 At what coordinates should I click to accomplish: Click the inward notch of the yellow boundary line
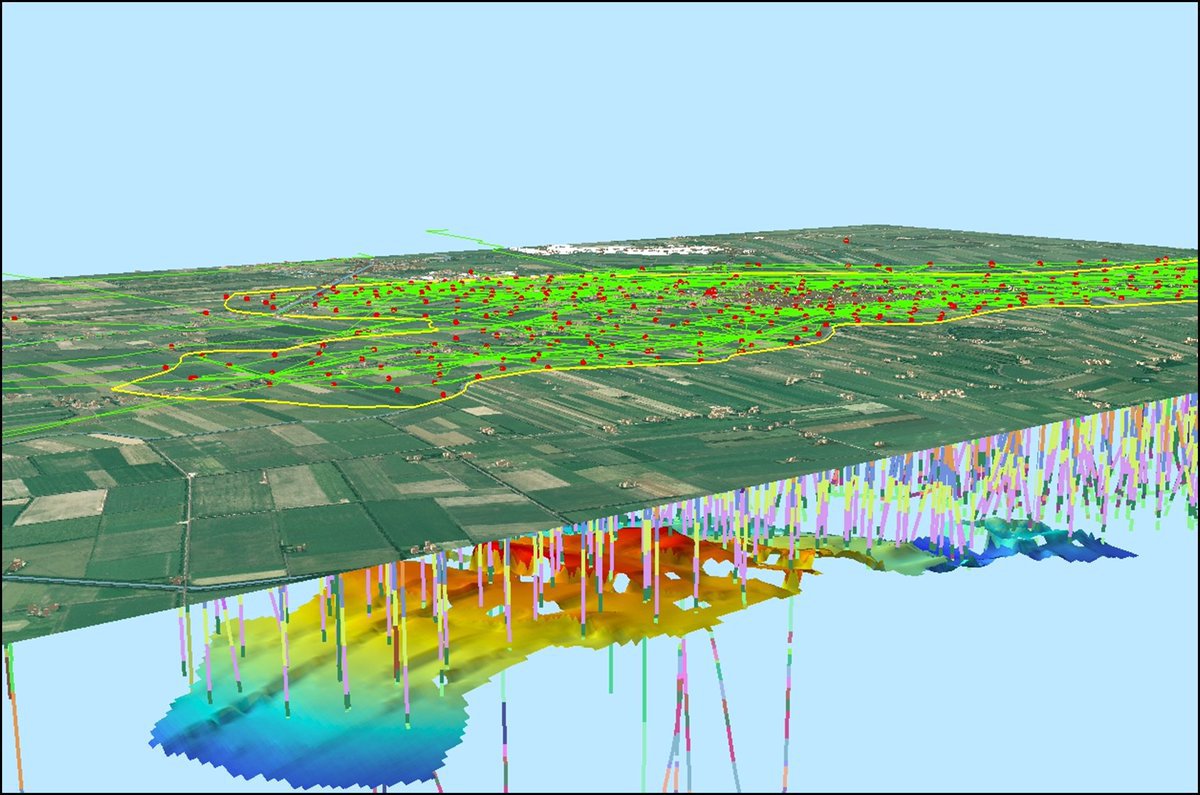(x=430, y=324)
